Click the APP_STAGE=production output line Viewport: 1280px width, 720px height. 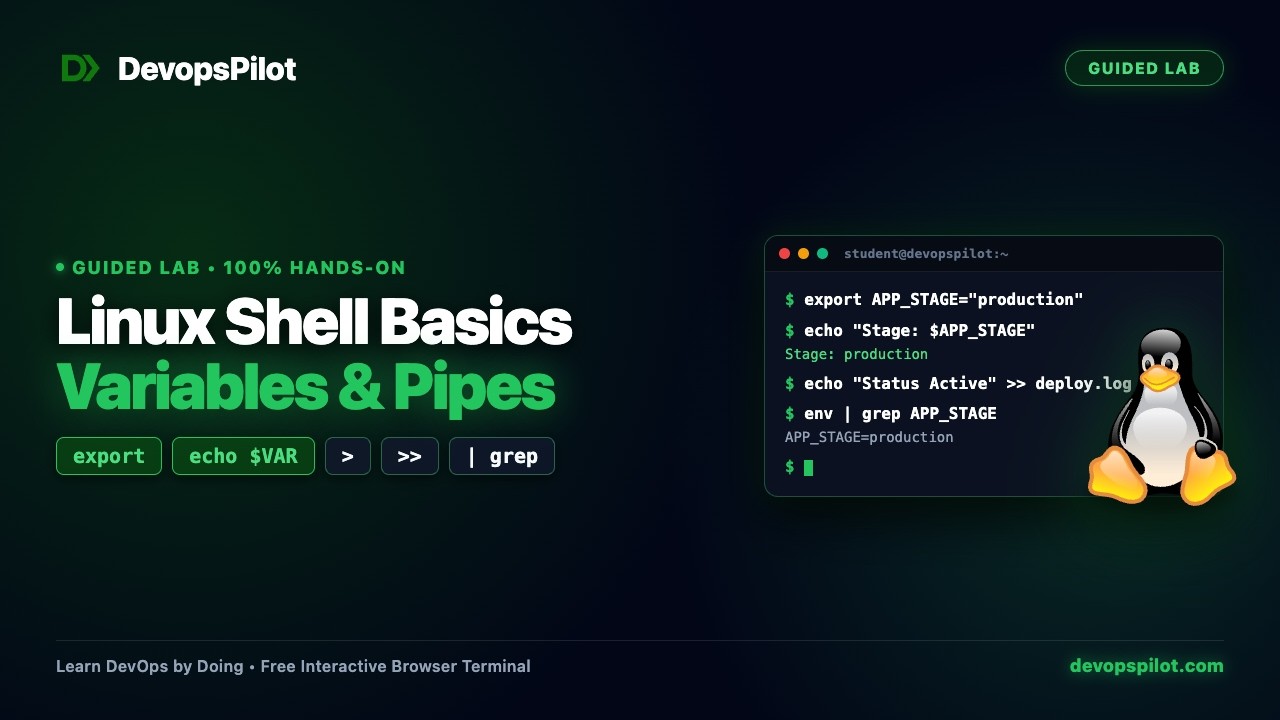tap(869, 437)
